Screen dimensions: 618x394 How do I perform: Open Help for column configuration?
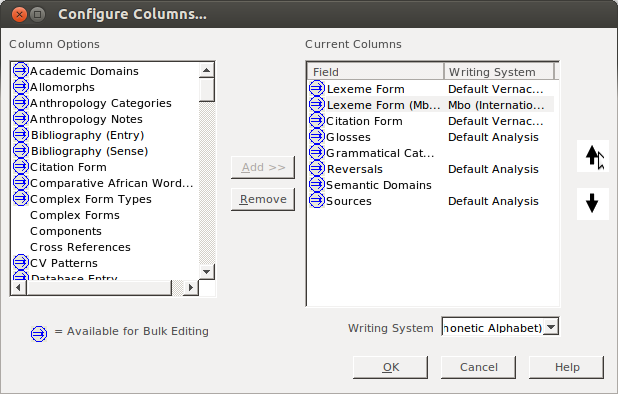pyautogui.click(x=566, y=367)
